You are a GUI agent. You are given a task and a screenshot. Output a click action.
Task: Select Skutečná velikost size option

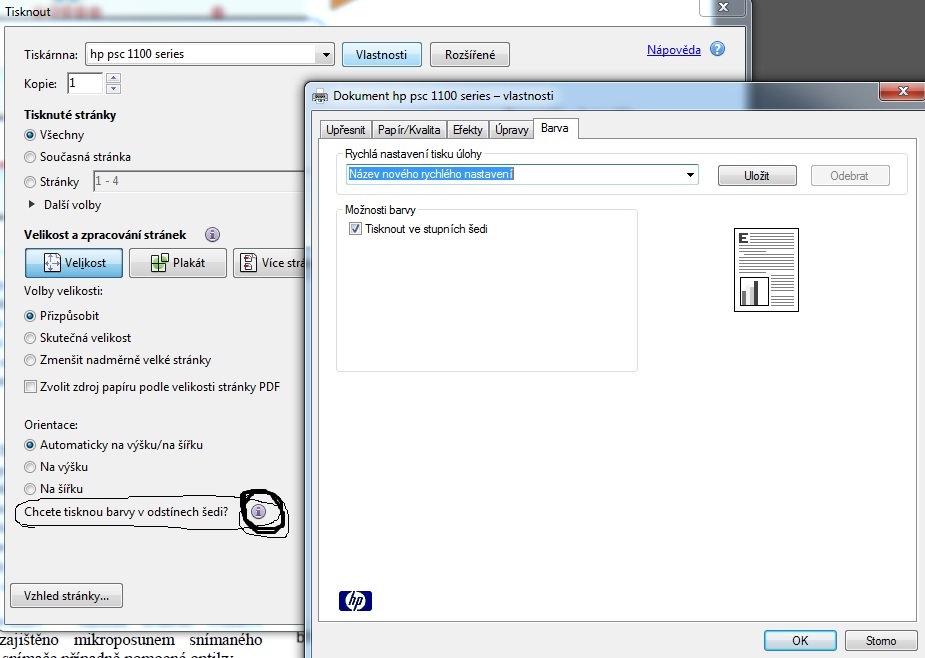tap(29, 338)
